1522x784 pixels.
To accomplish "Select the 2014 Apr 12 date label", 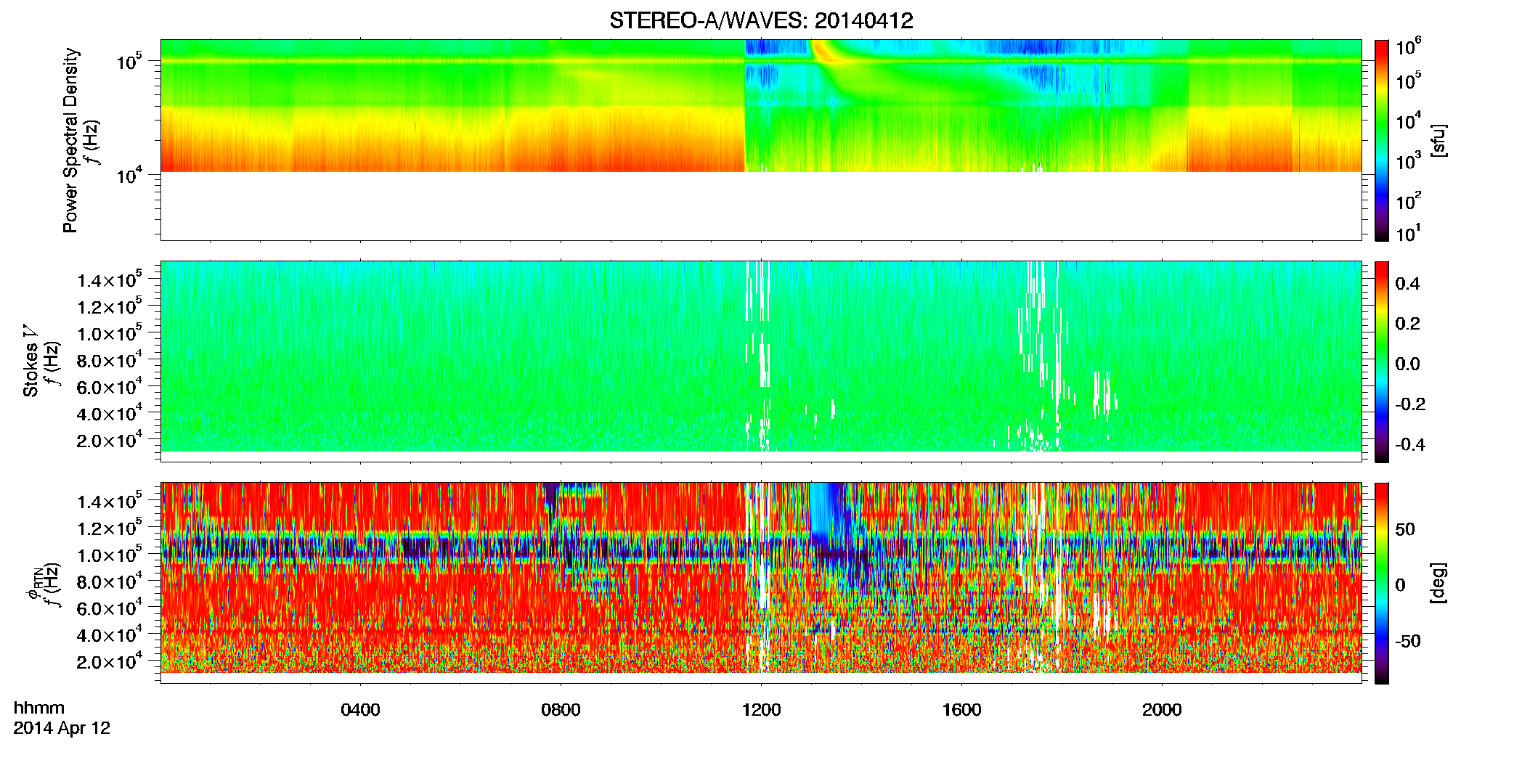I will [x=62, y=728].
